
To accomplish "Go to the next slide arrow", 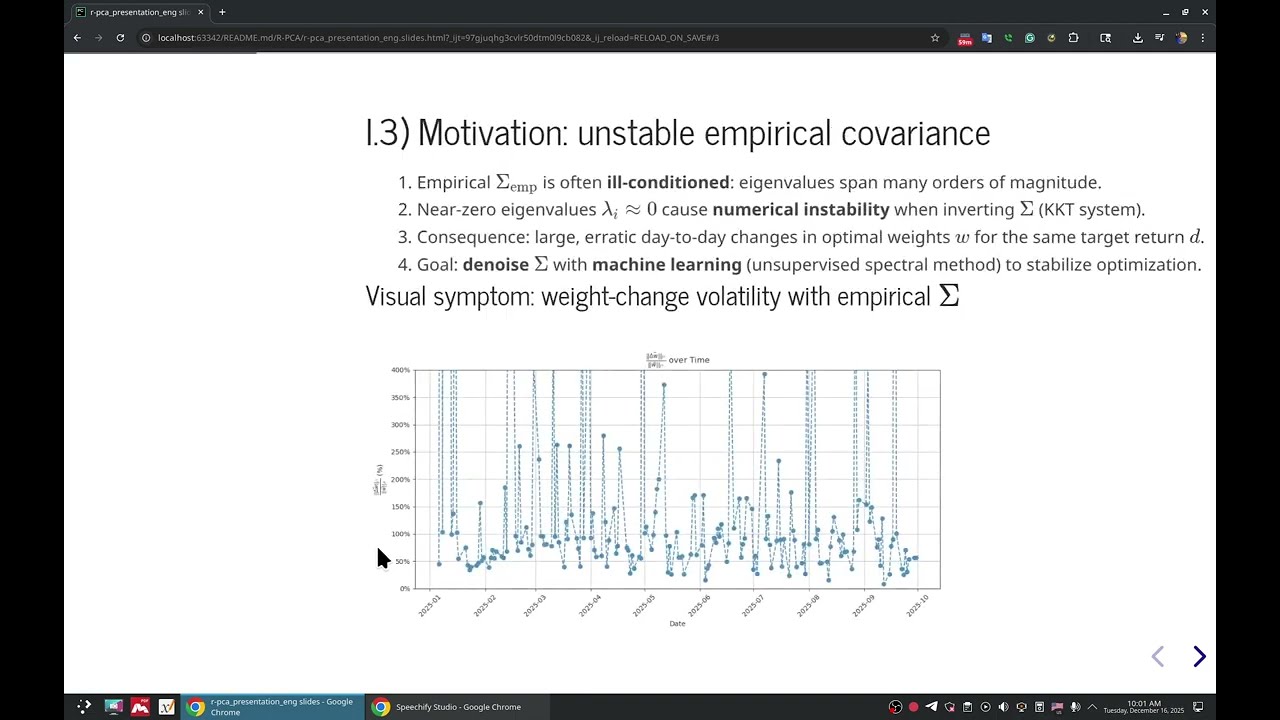I will [1199, 656].
